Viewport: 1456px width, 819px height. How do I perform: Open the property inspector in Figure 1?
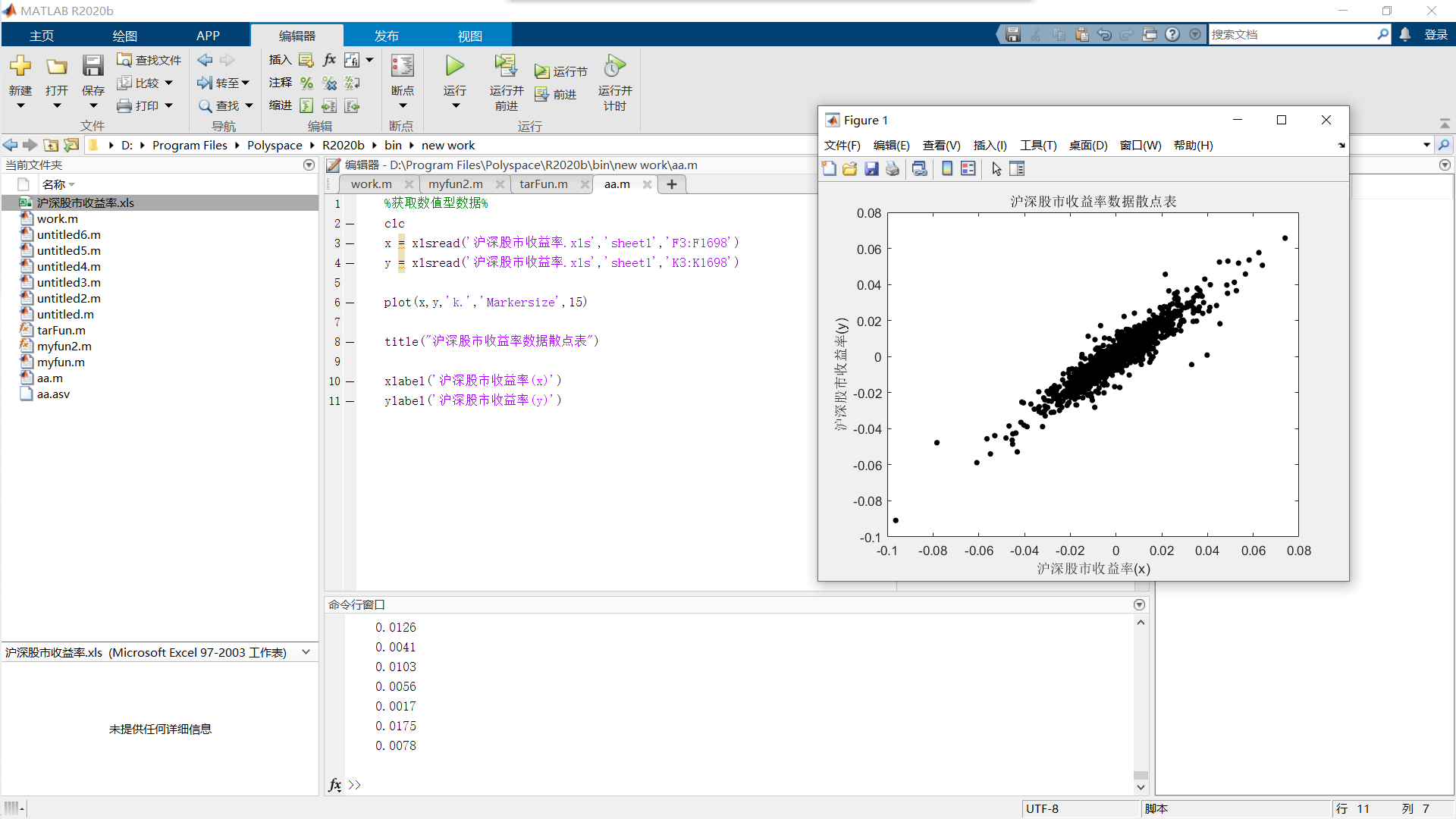(x=1017, y=169)
